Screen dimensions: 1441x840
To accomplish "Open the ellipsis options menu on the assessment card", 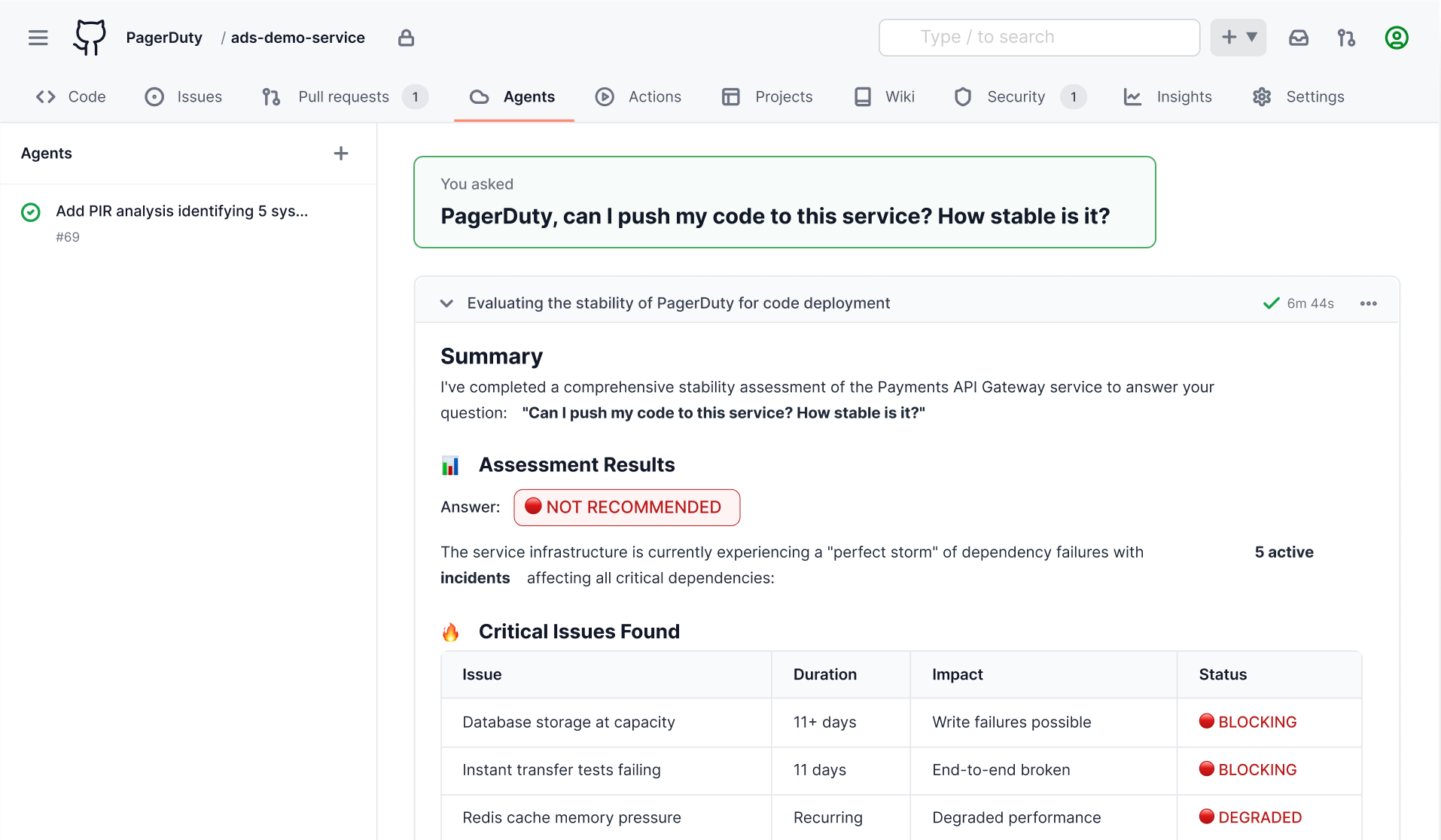I will coord(1369,303).
